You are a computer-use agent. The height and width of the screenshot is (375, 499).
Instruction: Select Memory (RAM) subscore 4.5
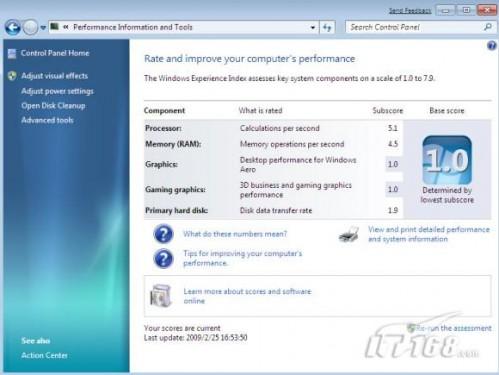(x=393, y=144)
